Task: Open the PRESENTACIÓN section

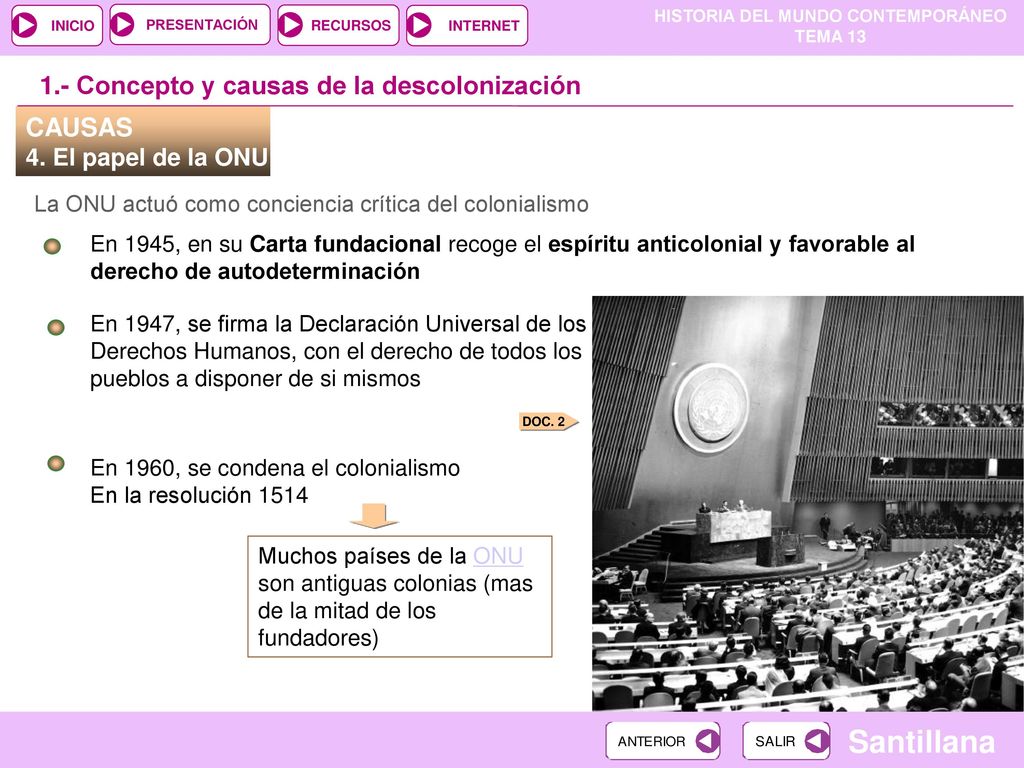Action: (189, 25)
